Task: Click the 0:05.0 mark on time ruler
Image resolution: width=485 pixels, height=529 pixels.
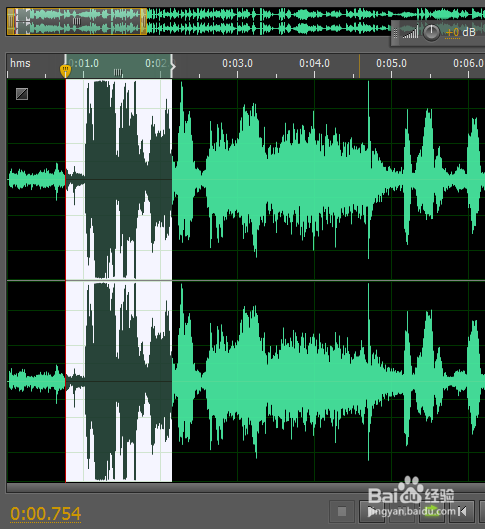Action: (391, 63)
